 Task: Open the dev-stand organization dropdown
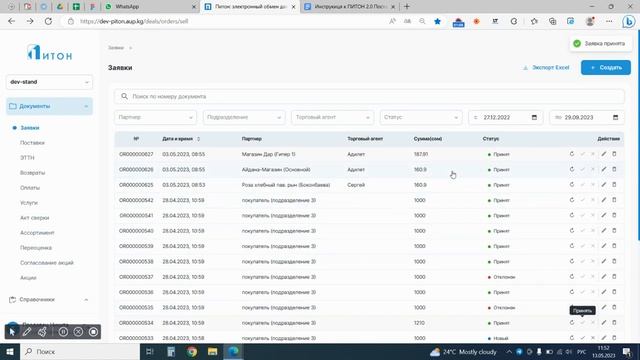click(x=49, y=82)
